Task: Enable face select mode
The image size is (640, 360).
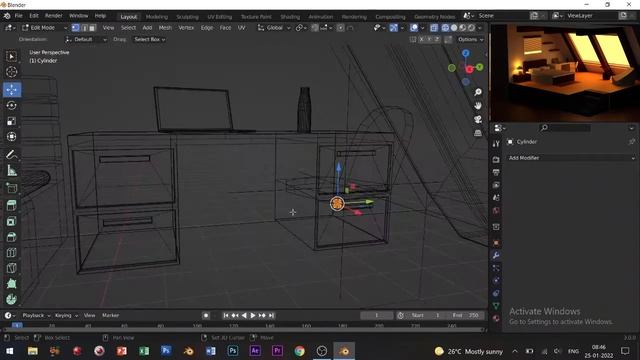Action: 92,28
